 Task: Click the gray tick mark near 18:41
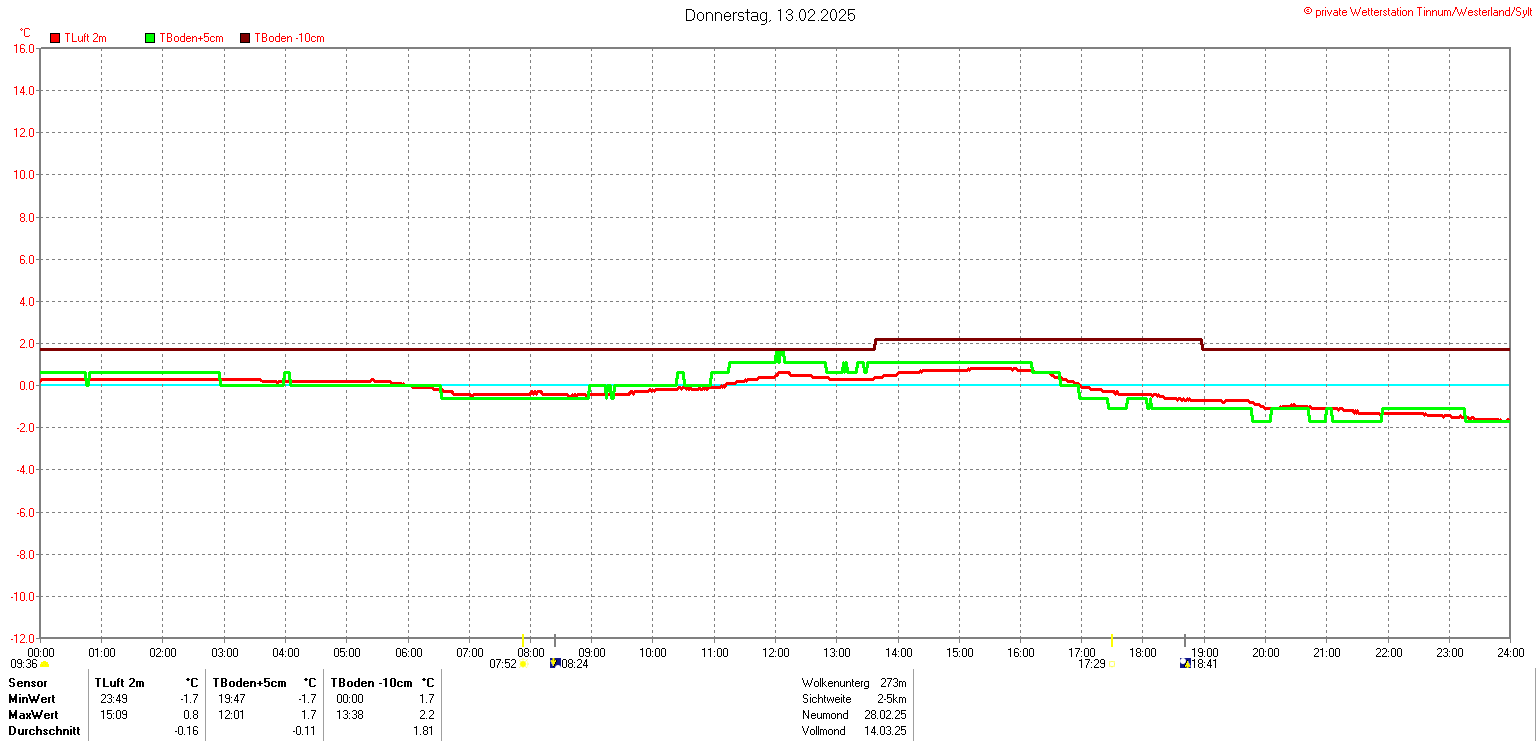[x=1185, y=640]
